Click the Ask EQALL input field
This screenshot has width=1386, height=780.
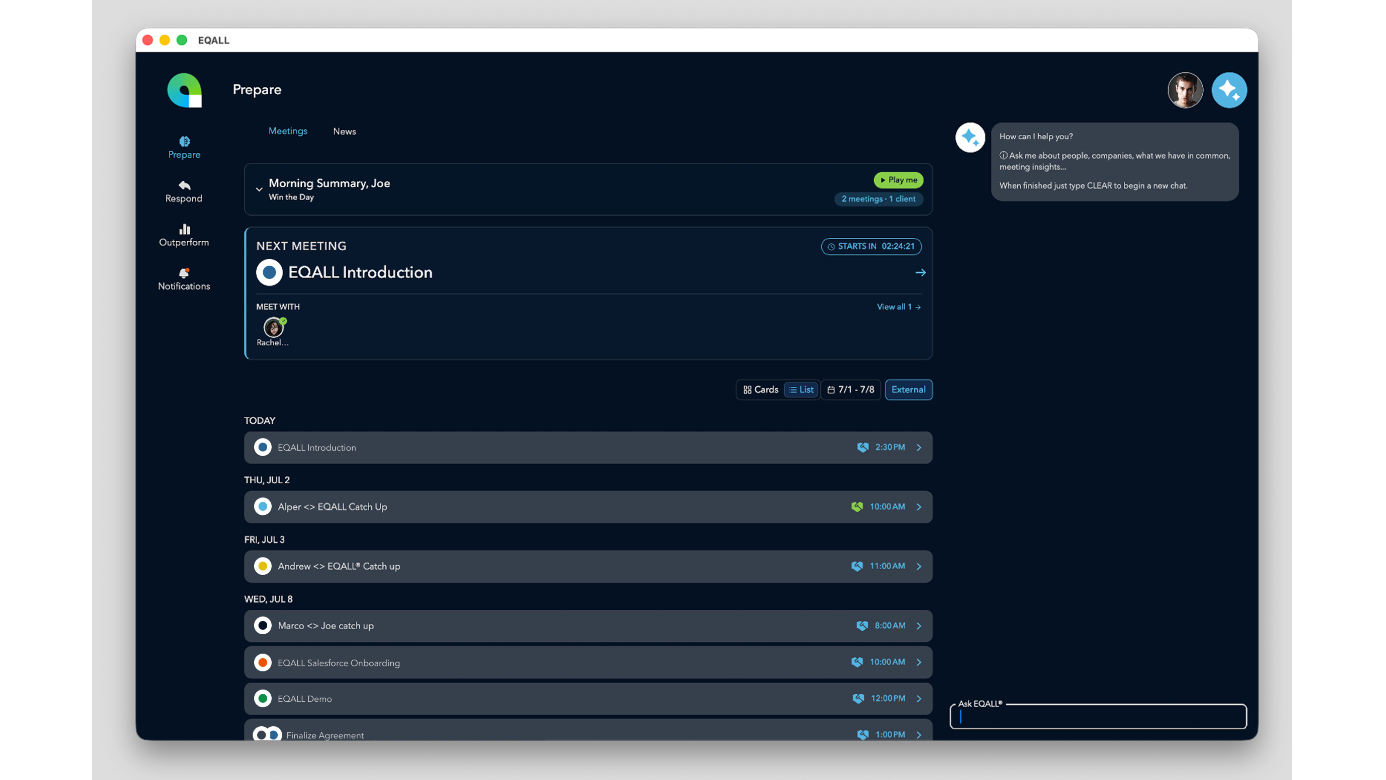tap(1098, 716)
